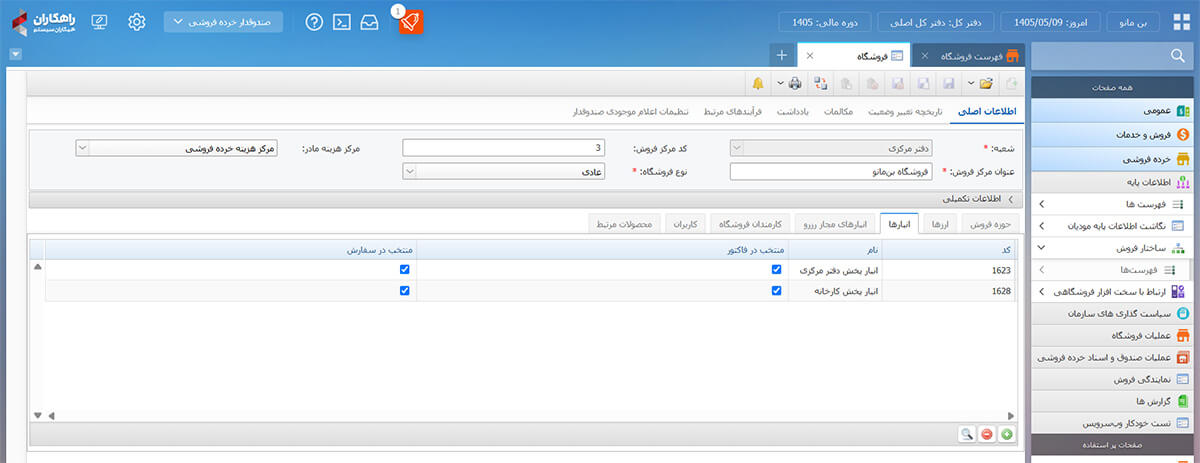
Task: Click the green add row button
Action: 1006,434
